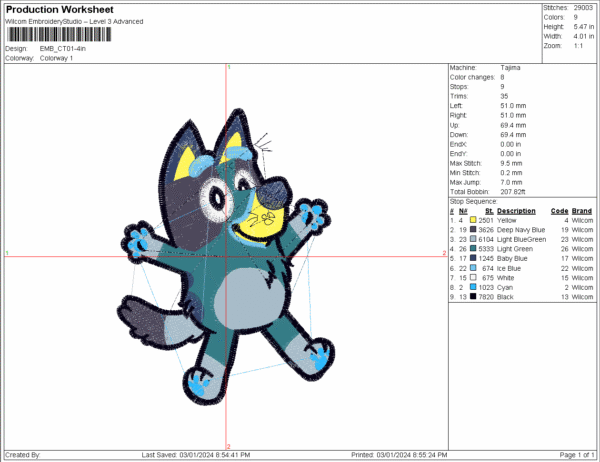Click the embroidered dog design preview
The width and height of the screenshot is (600, 462).
(x=226, y=256)
